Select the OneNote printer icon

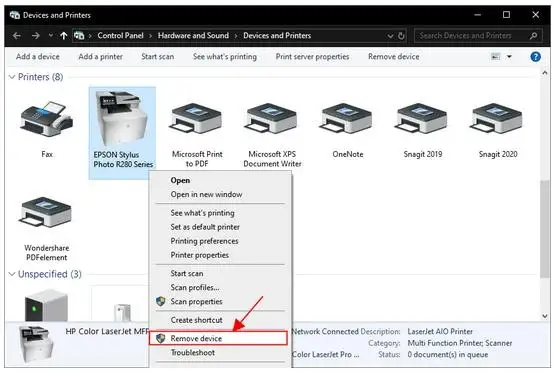coord(347,119)
